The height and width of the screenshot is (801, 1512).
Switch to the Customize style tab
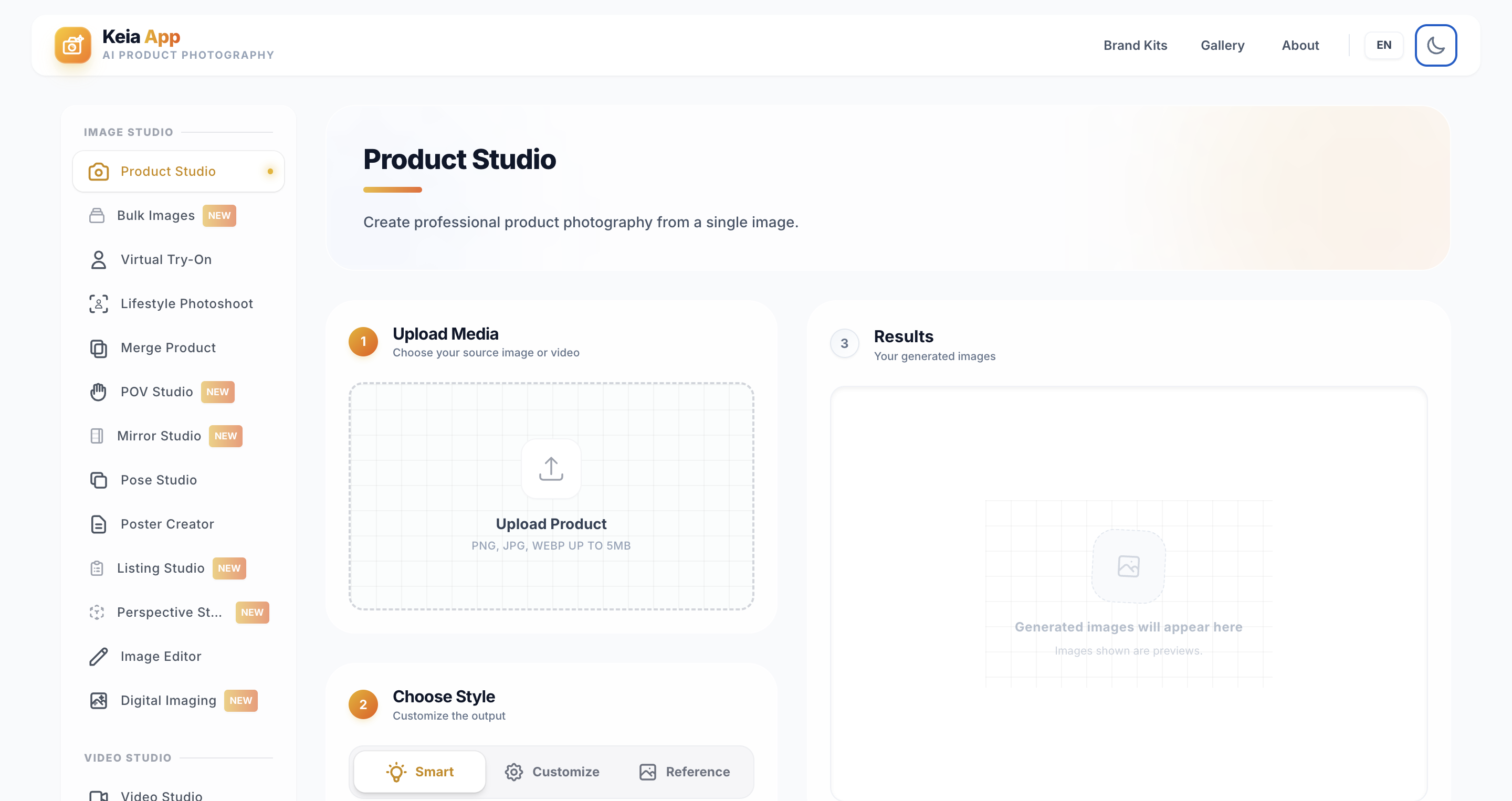tap(552, 772)
